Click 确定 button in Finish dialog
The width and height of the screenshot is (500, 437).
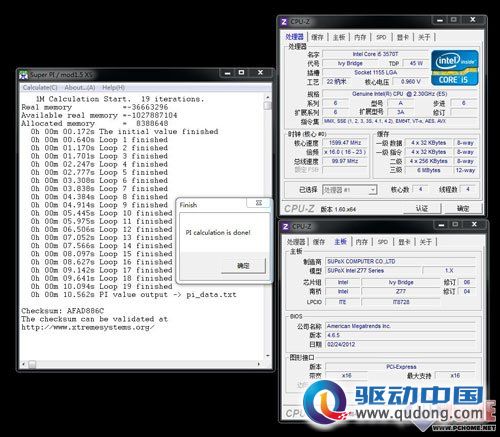(243, 266)
